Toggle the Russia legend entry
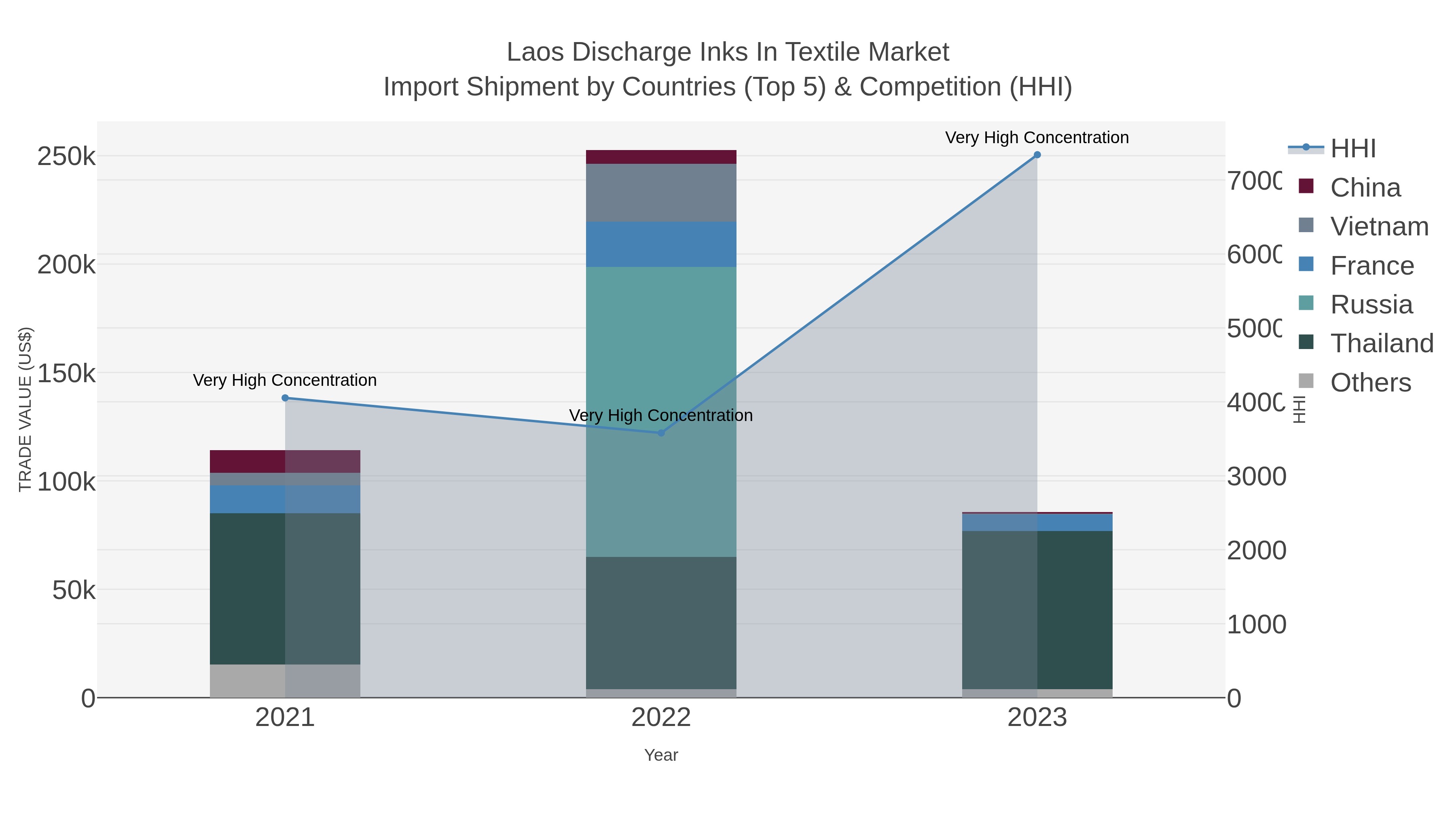This screenshot has height=819, width=1456. pyautogui.click(x=1355, y=304)
